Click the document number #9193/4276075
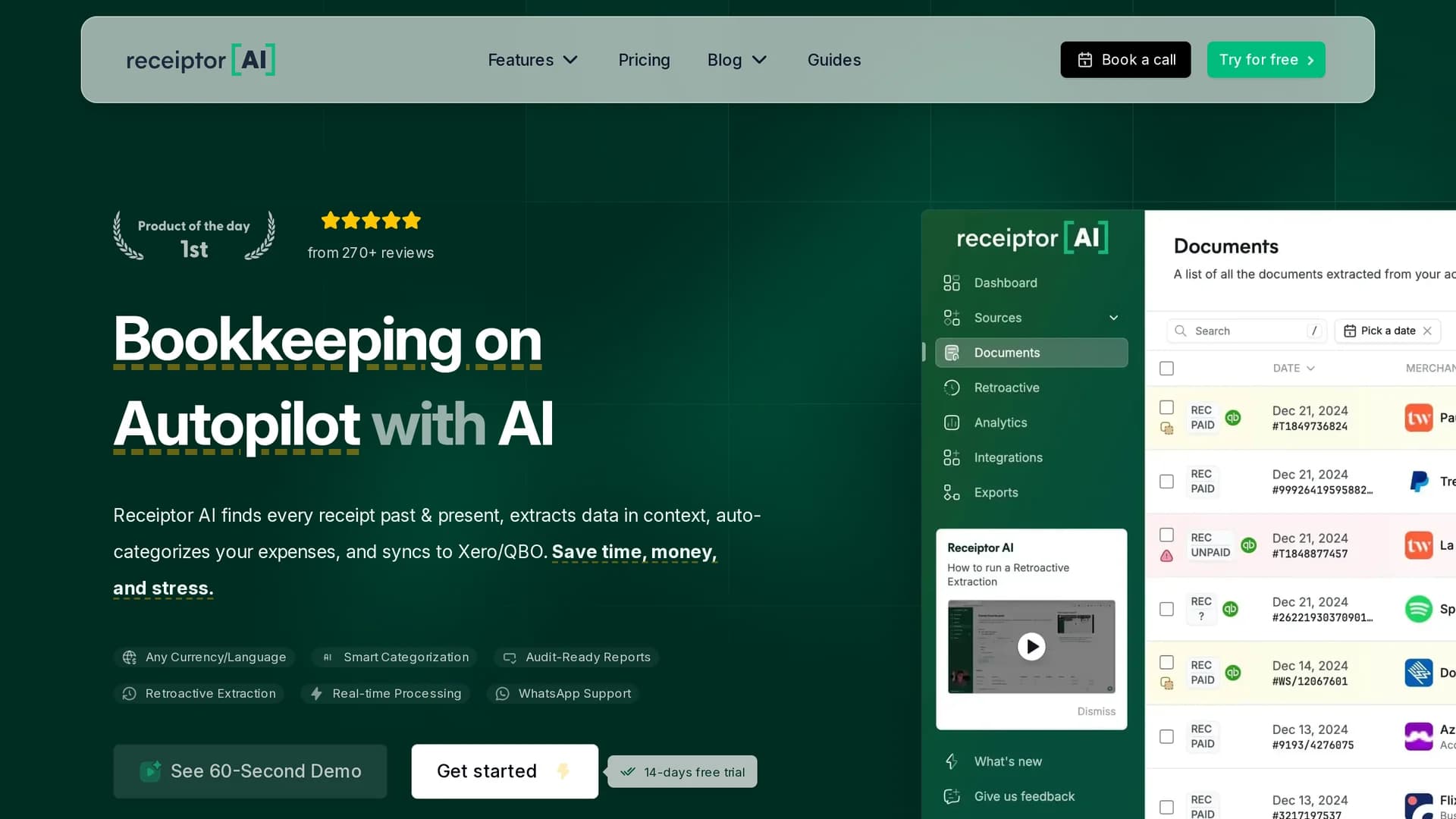The image size is (1456, 819). point(1313,745)
